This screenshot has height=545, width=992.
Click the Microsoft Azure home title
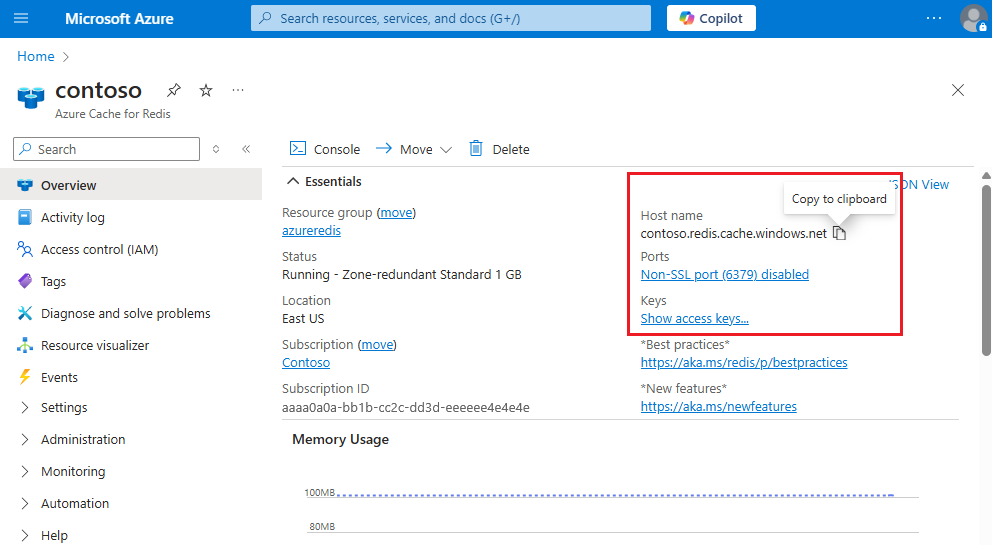(119, 19)
